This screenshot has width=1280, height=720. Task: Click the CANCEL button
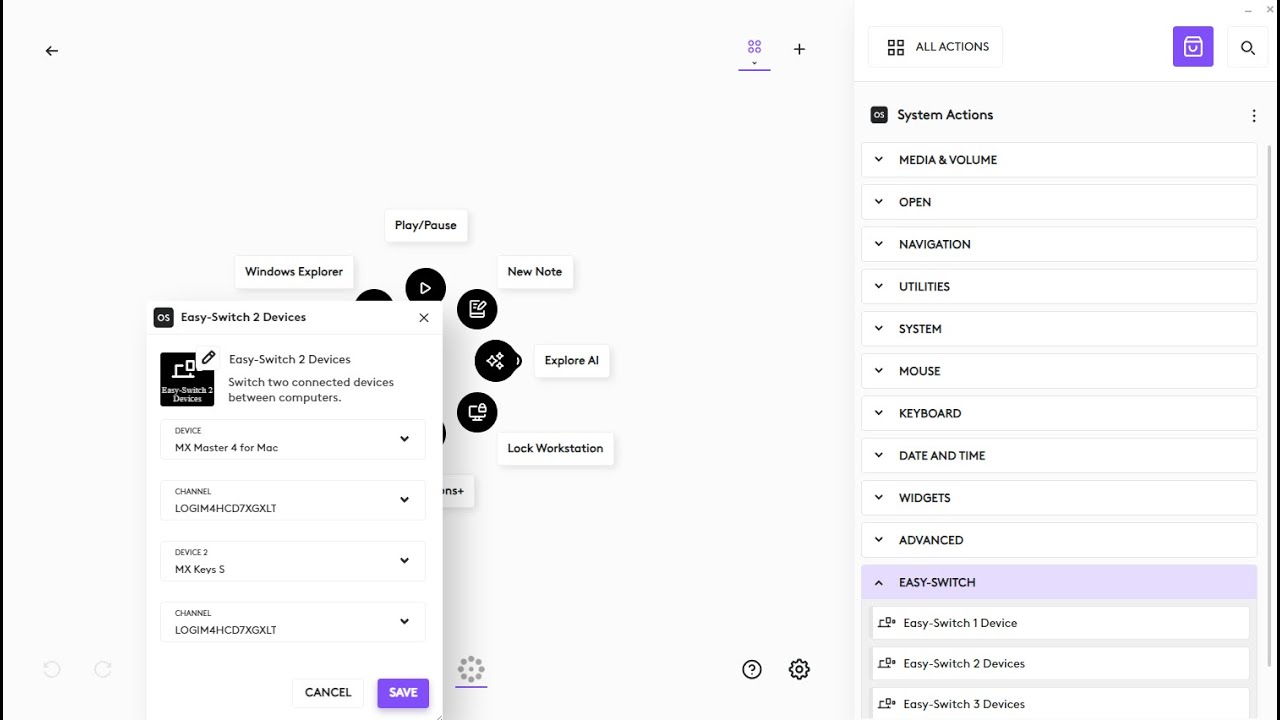click(328, 692)
